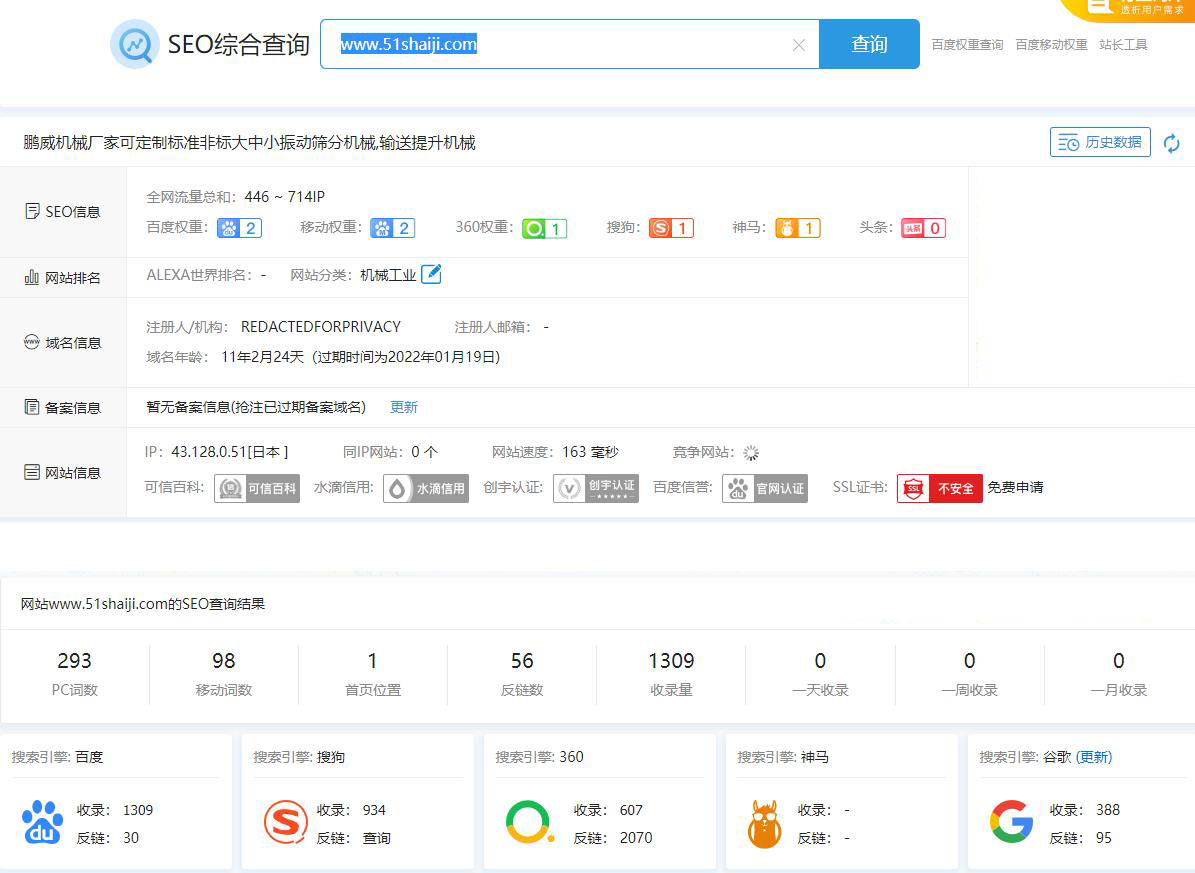Open Google results via the Google icon

pyautogui.click(x=1010, y=822)
